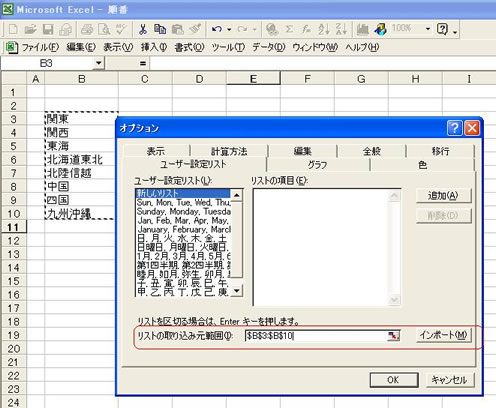
Task: Open the ツール(T) menu
Action: click(228, 48)
